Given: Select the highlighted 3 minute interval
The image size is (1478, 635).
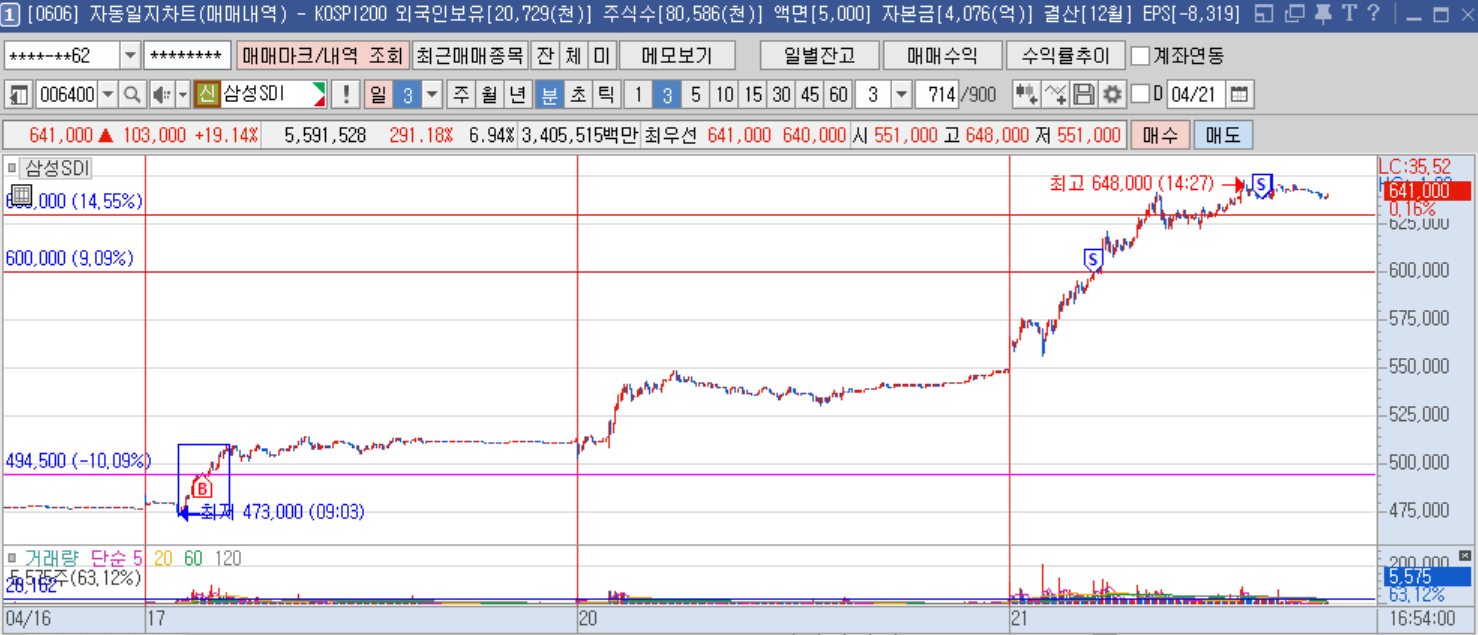Looking at the screenshot, I should [667, 95].
